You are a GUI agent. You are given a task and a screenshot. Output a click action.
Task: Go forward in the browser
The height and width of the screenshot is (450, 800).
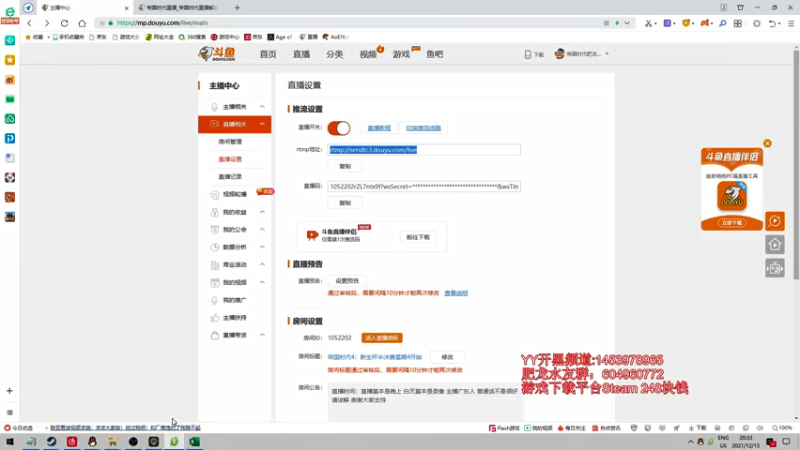click(x=47, y=23)
